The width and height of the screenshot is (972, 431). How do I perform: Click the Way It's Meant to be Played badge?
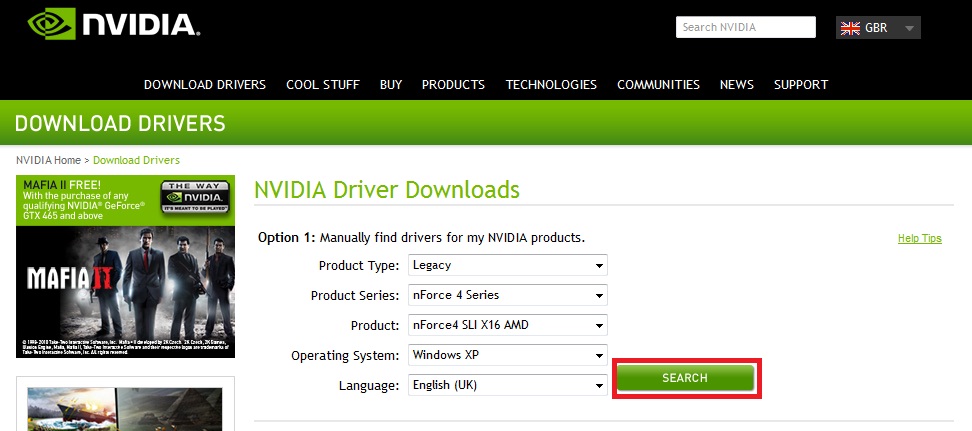click(195, 197)
